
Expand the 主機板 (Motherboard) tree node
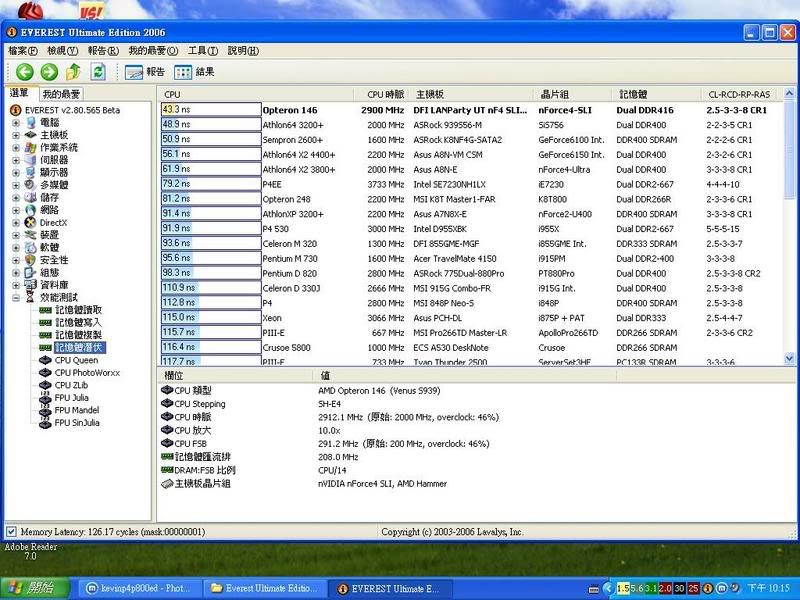(16, 135)
